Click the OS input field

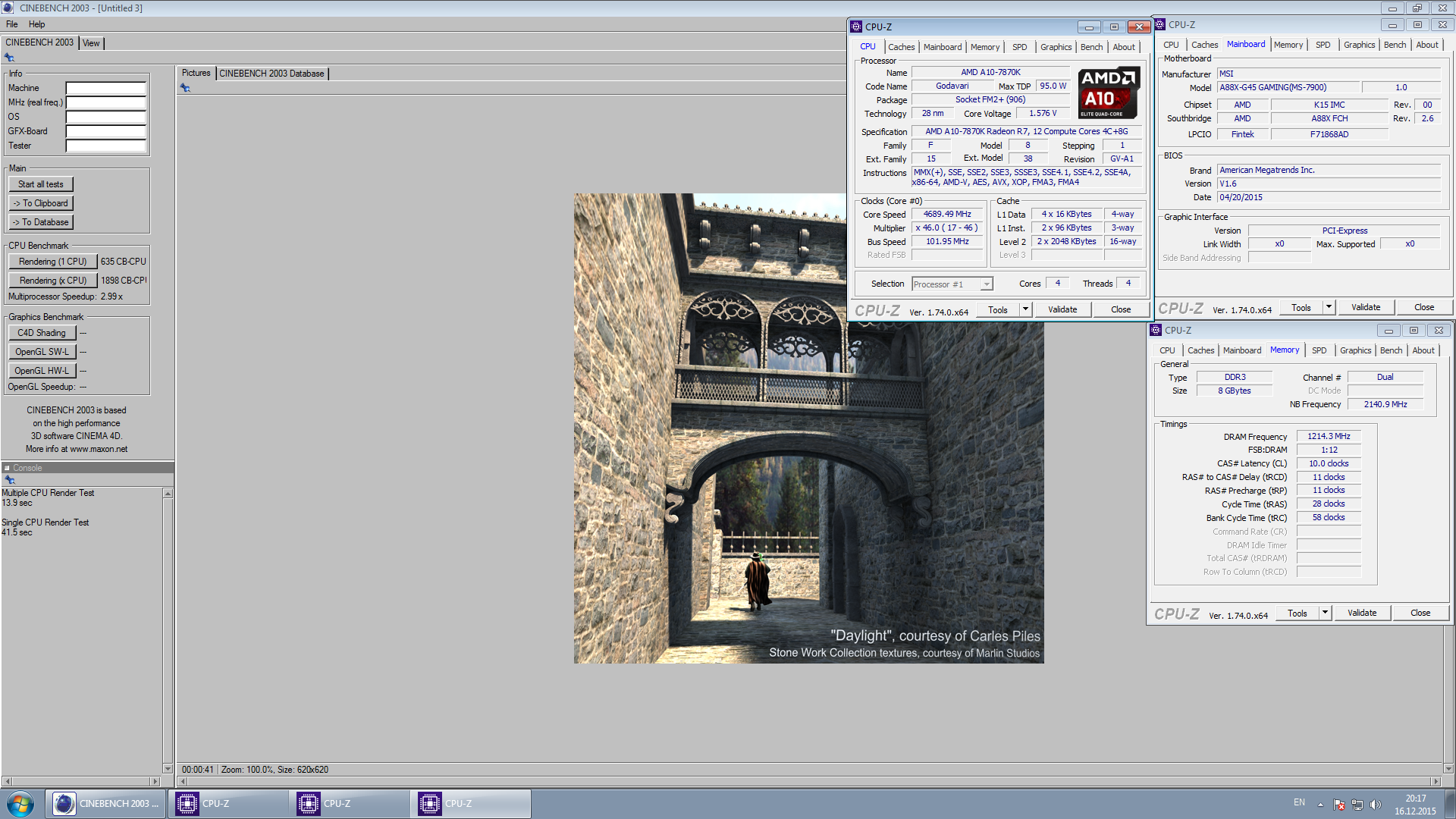(105, 117)
